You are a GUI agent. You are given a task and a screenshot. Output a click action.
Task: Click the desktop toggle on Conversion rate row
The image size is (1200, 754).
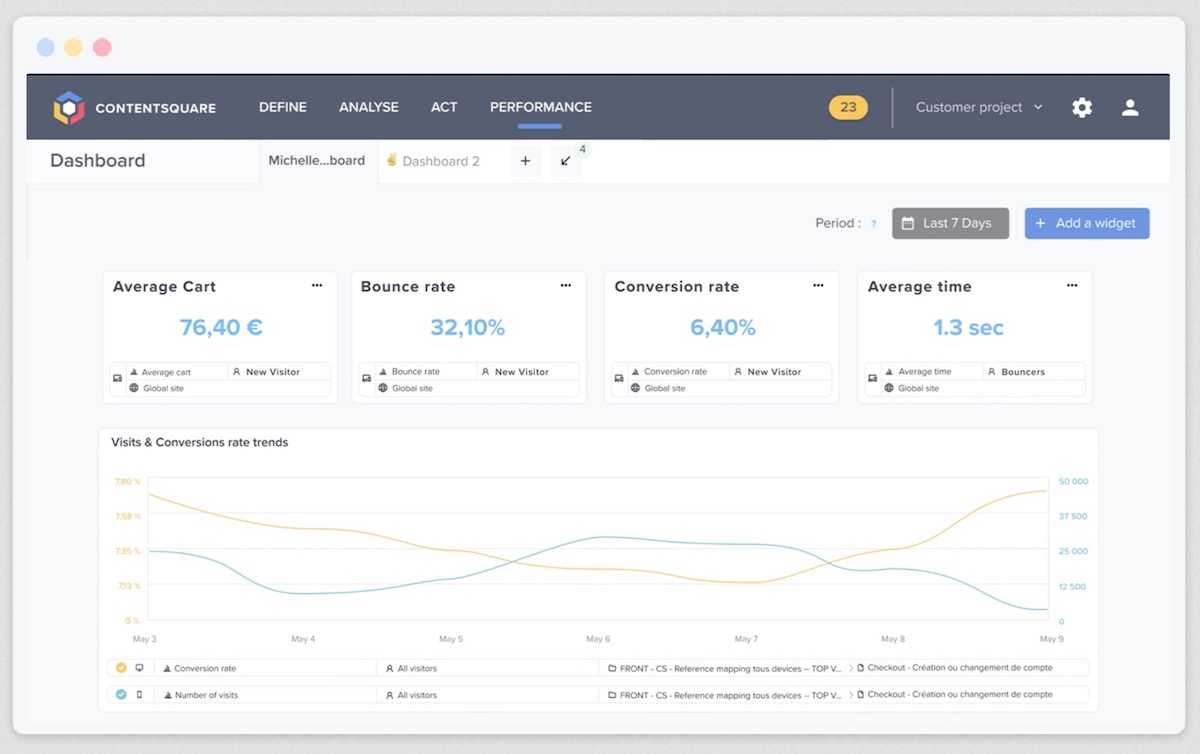(x=140, y=667)
